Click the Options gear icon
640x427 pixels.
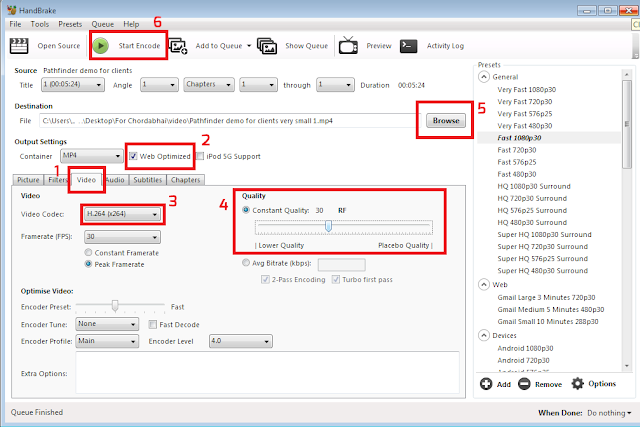578,383
